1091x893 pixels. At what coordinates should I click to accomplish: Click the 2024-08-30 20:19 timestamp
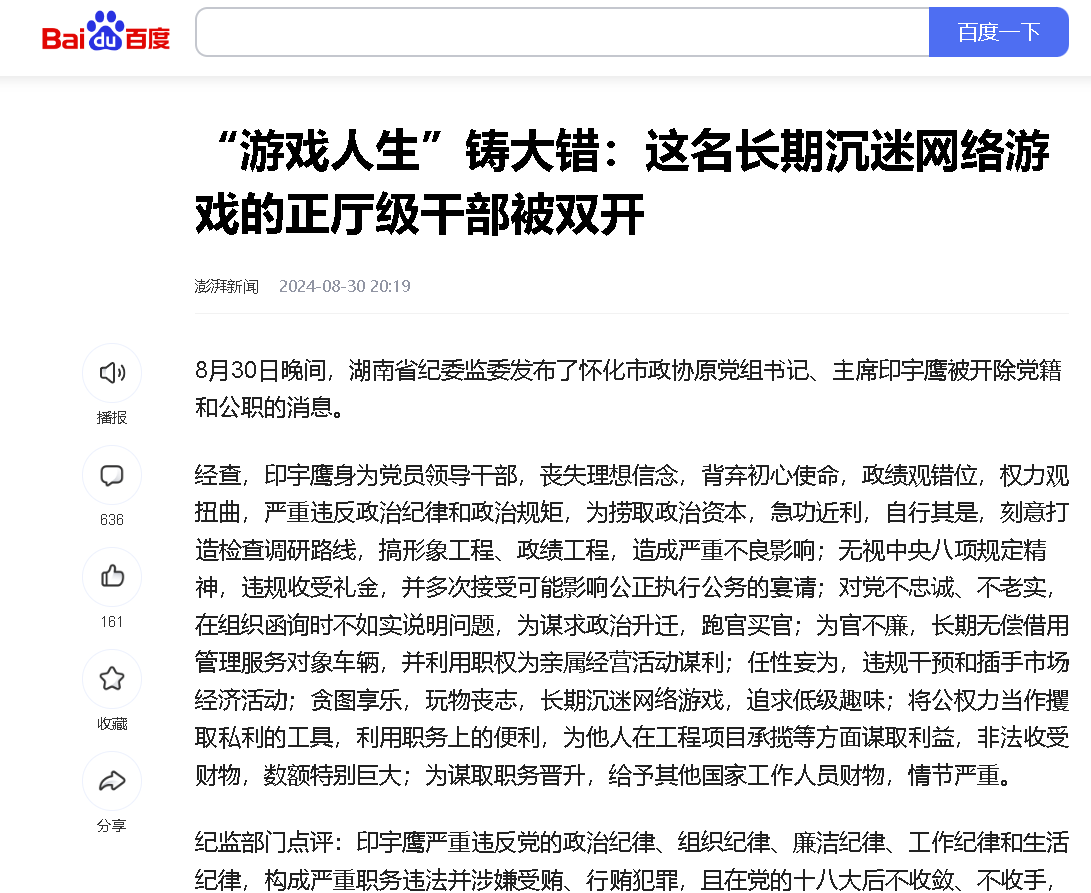click(x=344, y=286)
